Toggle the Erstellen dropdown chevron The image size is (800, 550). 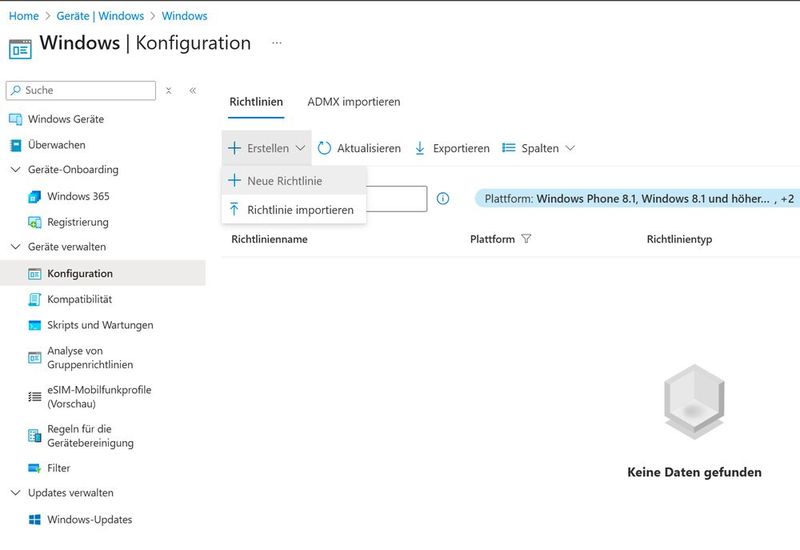pos(301,148)
